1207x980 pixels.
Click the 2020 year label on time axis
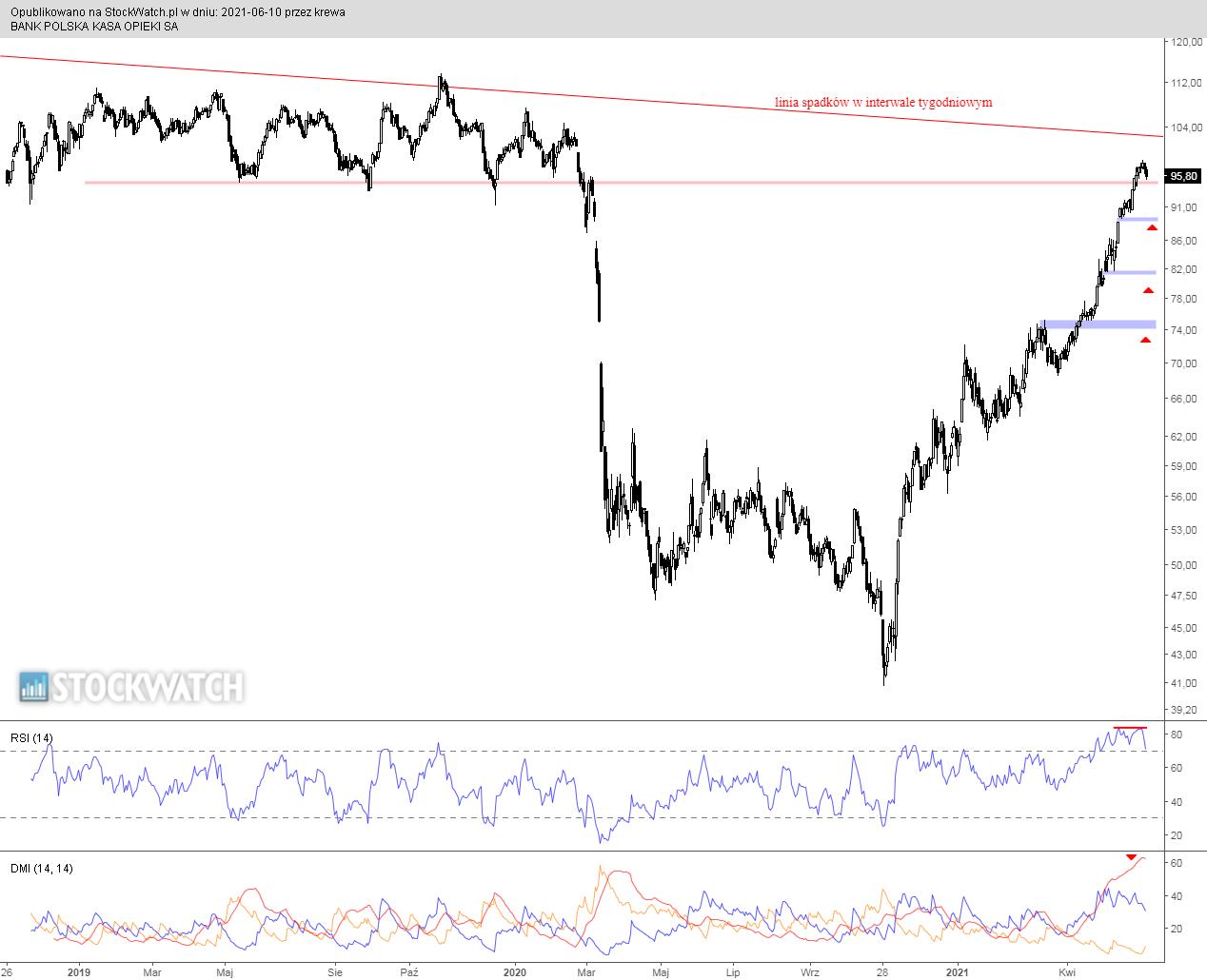(514, 972)
